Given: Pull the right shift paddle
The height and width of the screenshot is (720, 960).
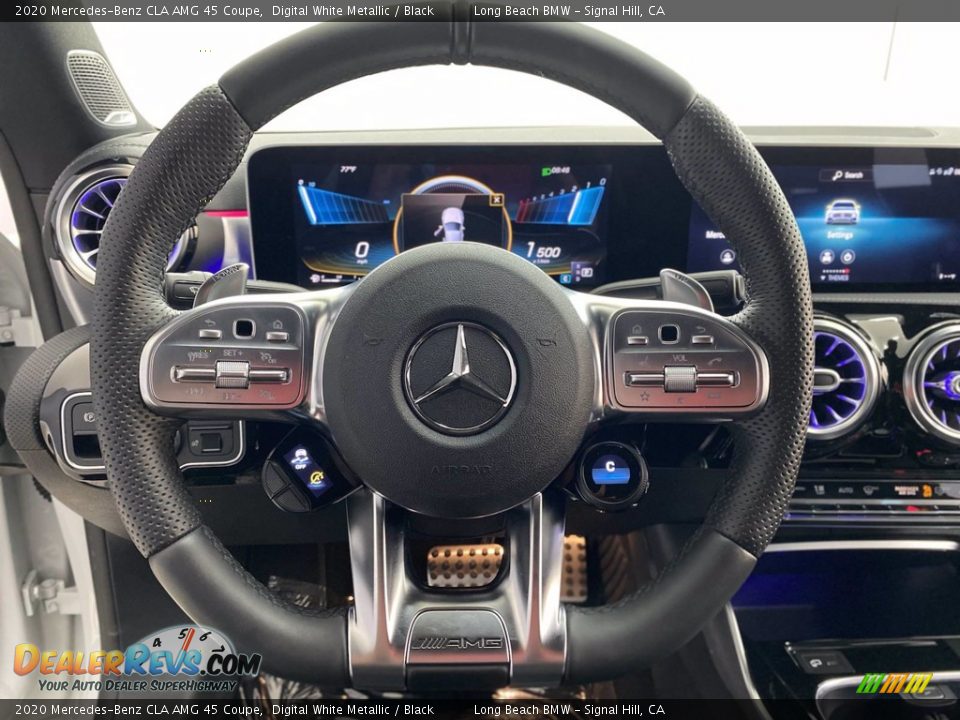Looking at the screenshot, I should [x=686, y=289].
